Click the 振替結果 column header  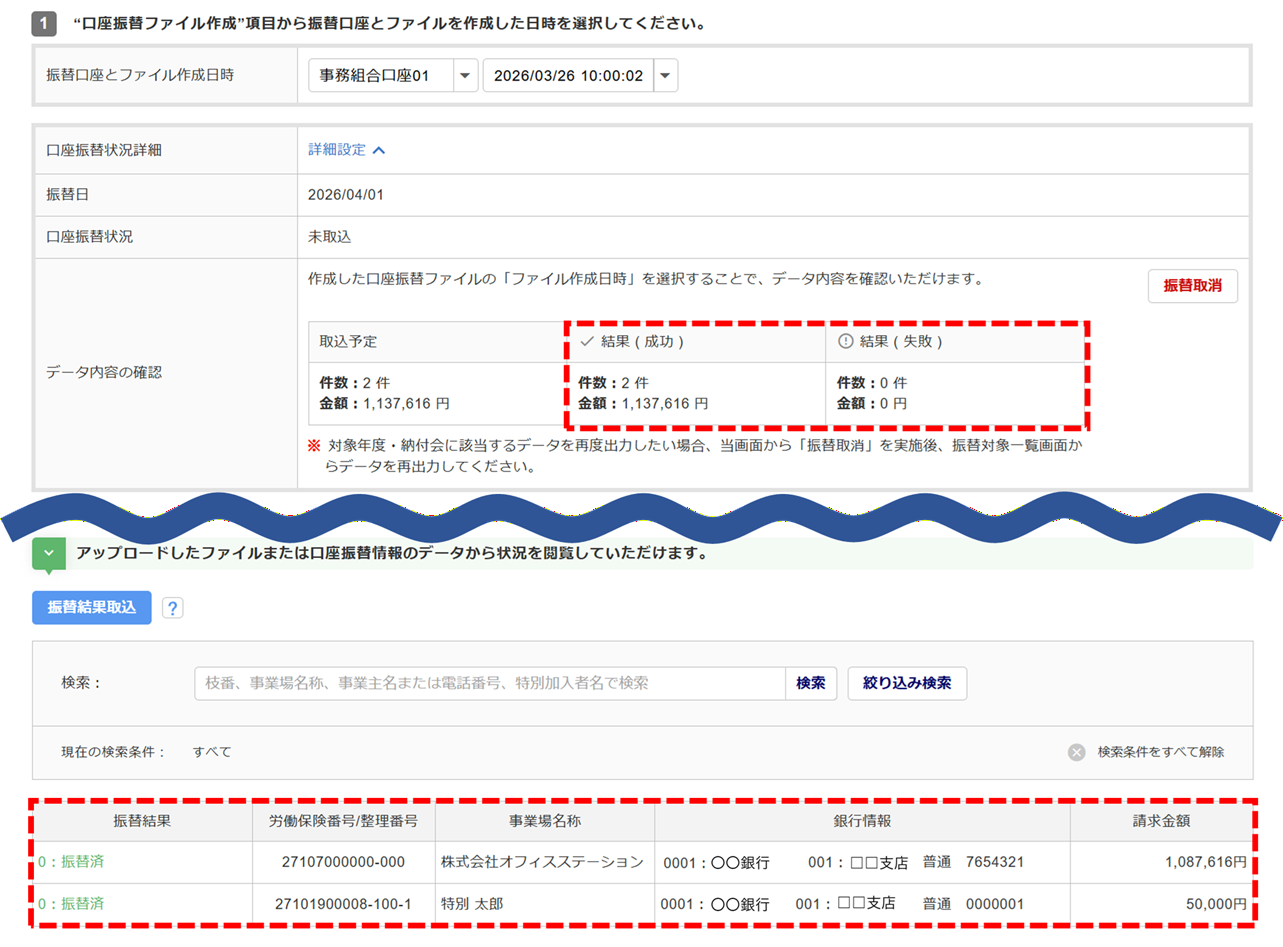click(142, 821)
